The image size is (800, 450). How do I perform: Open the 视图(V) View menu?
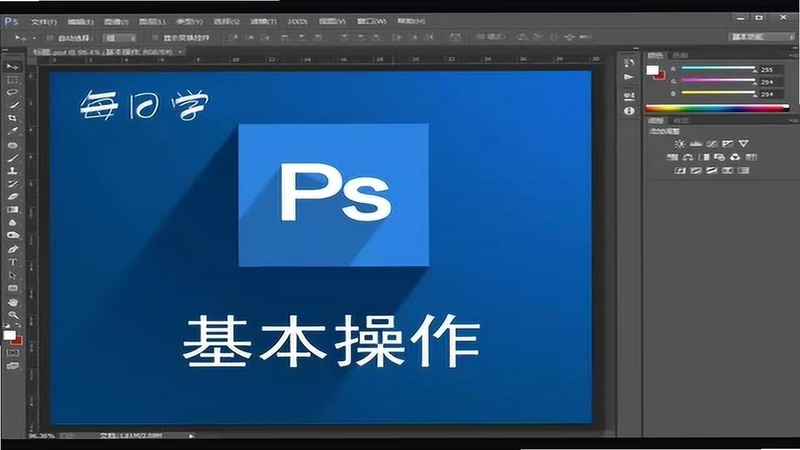(332, 21)
